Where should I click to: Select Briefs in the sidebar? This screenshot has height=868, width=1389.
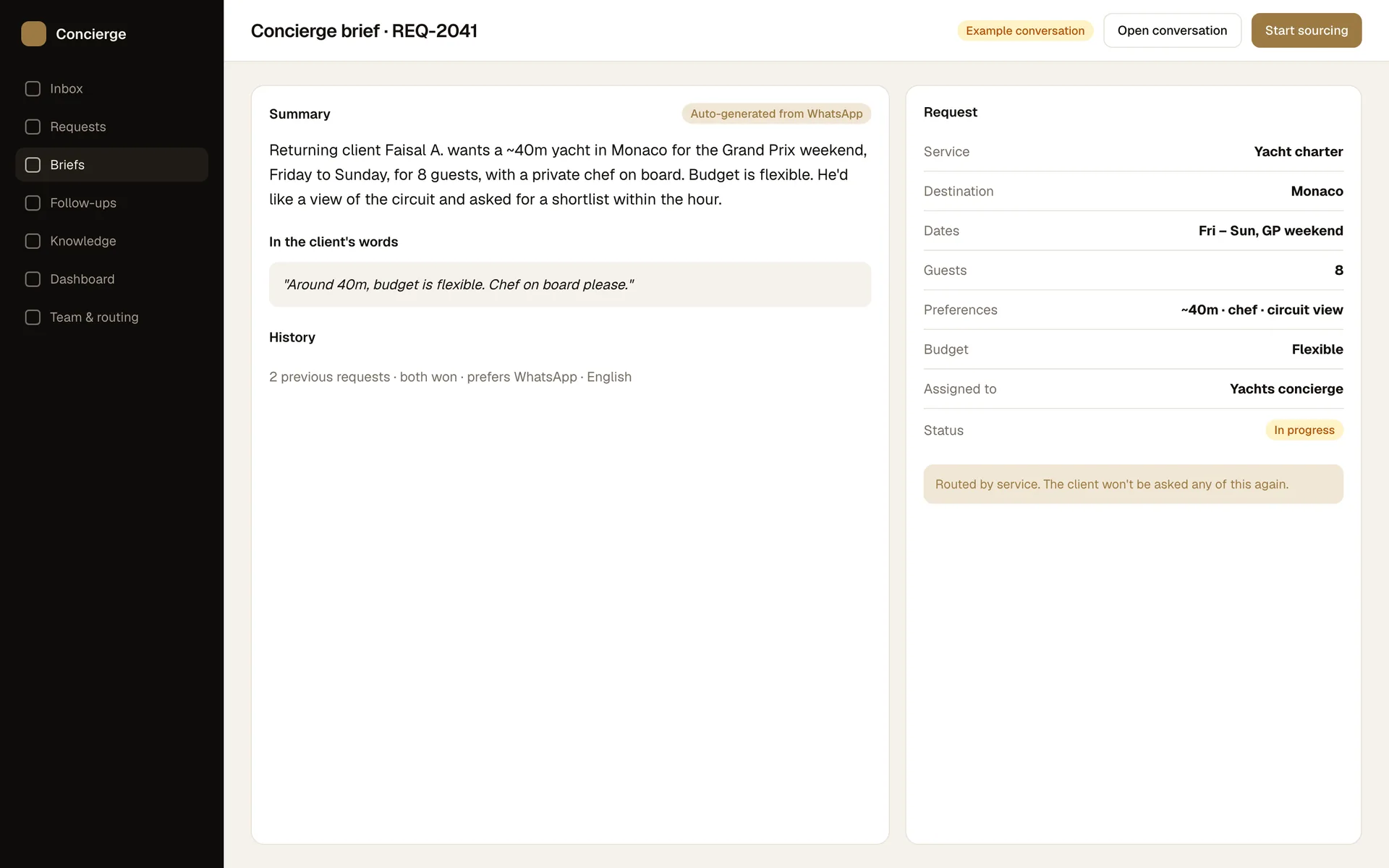[111, 165]
